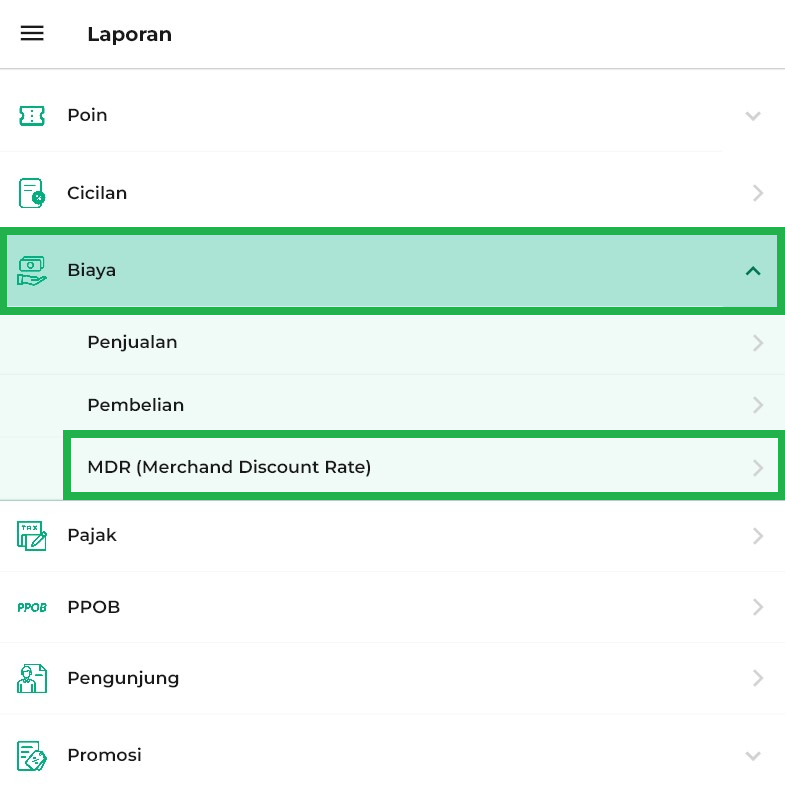The image size is (785, 785).
Task: Expand the Promosi section chevron
Action: [x=753, y=755]
